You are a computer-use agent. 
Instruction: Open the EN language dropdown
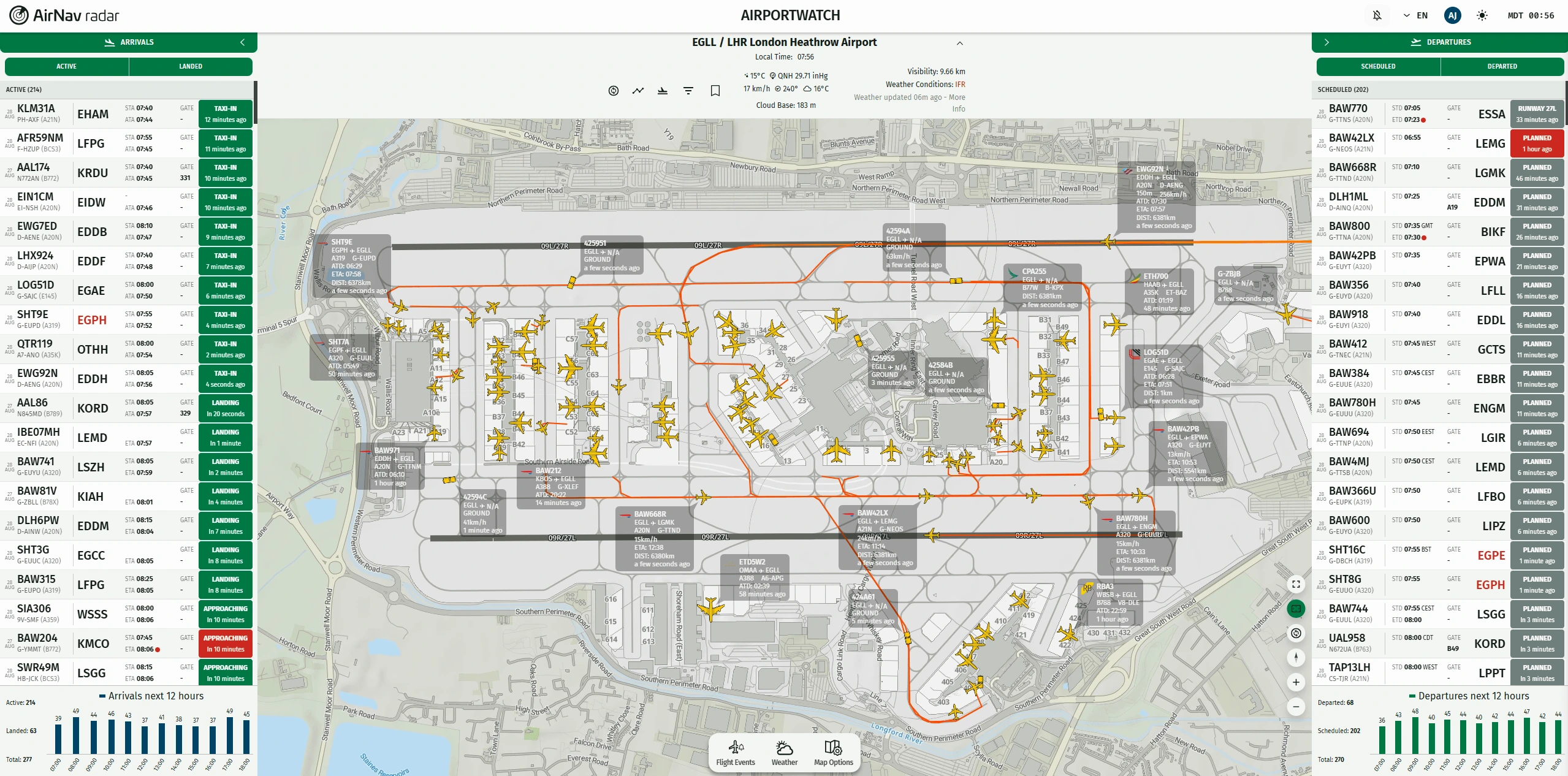[x=1415, y=15]
